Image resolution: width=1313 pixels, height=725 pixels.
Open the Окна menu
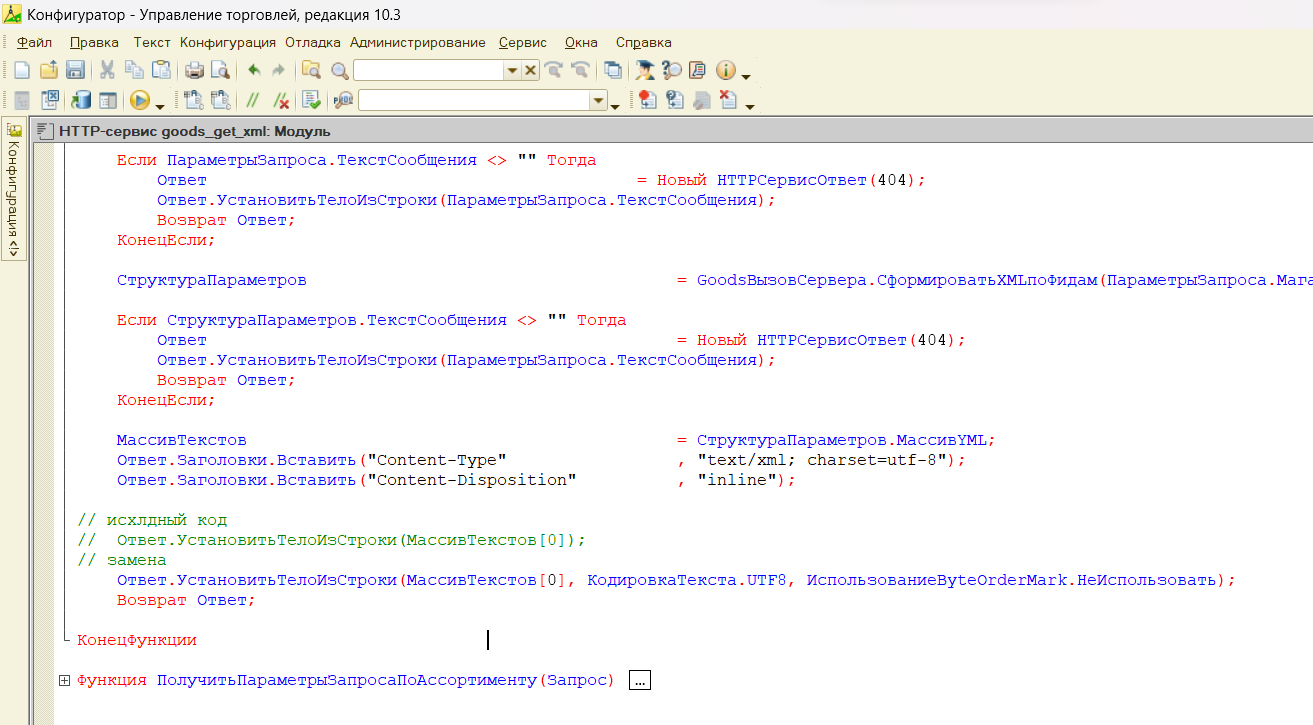581,42
